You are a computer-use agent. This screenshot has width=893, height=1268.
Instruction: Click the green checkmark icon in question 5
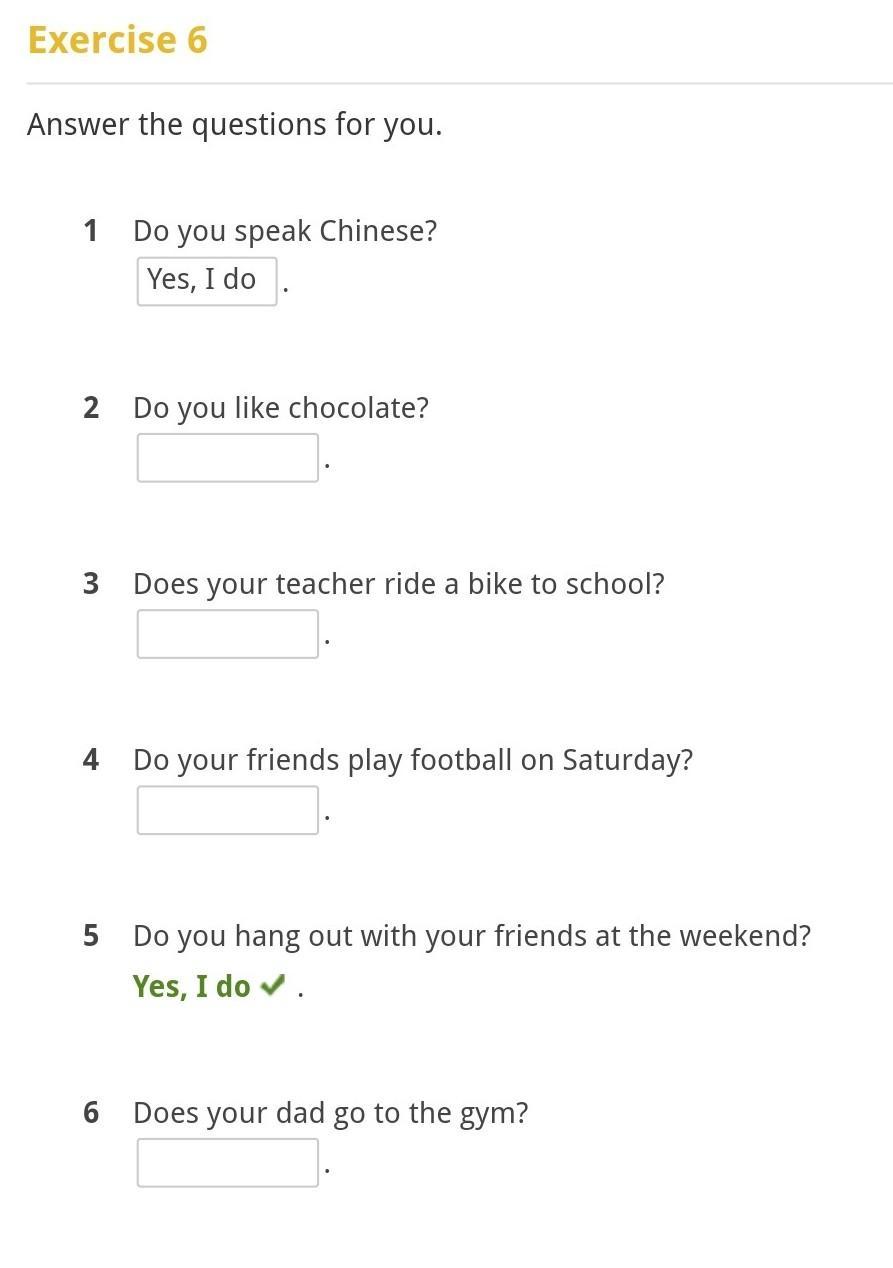coord(272,986)
